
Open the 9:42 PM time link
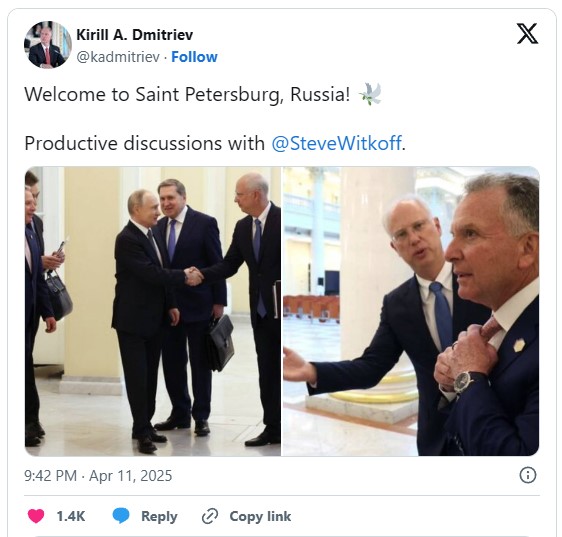point(51,476)
